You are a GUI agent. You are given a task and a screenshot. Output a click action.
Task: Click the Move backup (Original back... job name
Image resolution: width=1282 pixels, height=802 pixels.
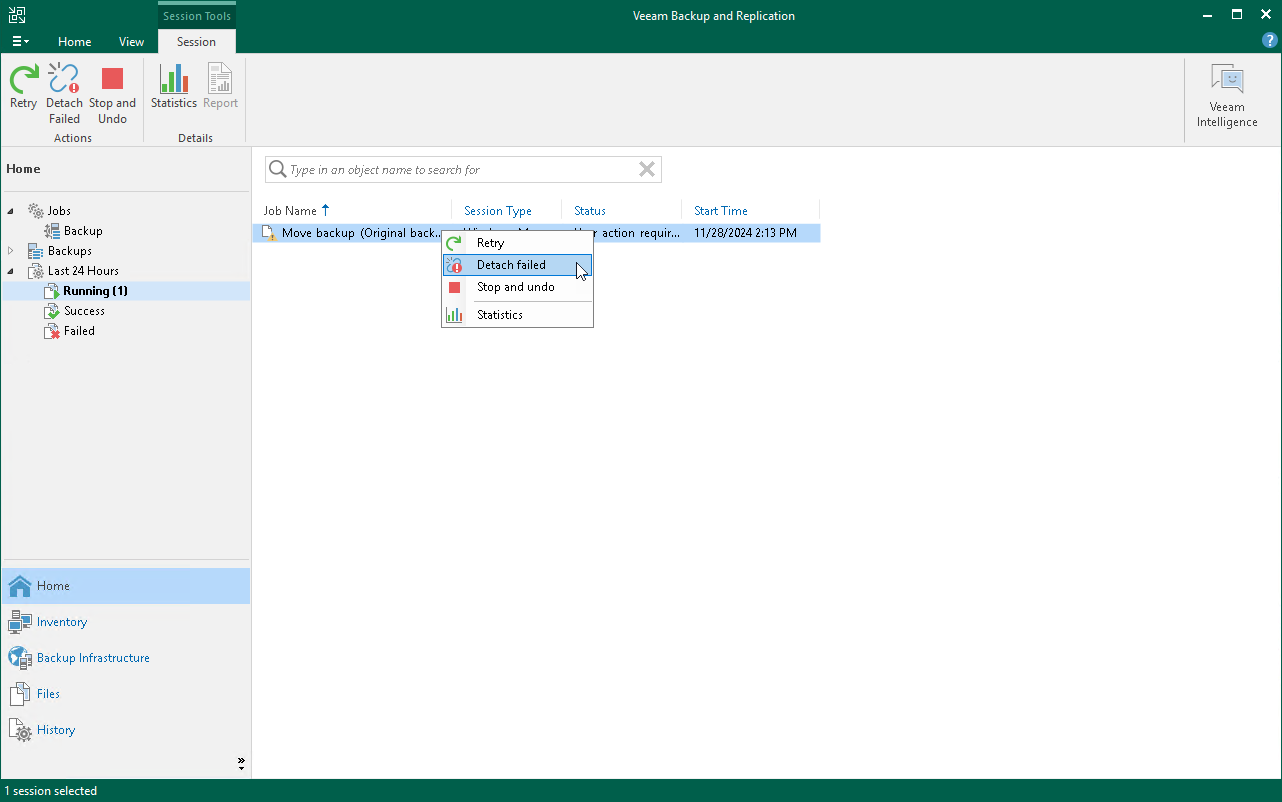click(361, 233)
